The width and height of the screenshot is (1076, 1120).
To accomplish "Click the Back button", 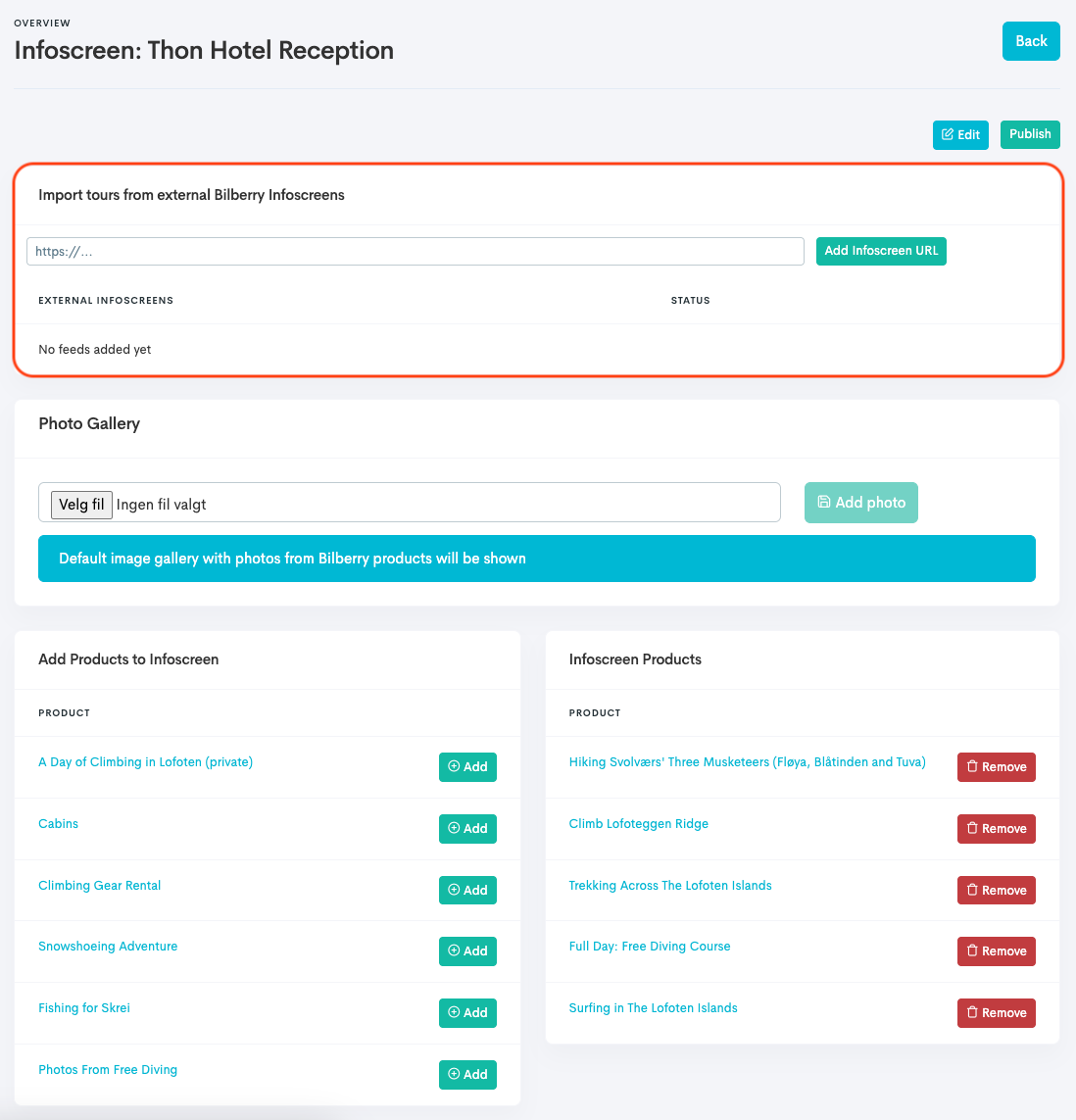I will click(1030, 41).
